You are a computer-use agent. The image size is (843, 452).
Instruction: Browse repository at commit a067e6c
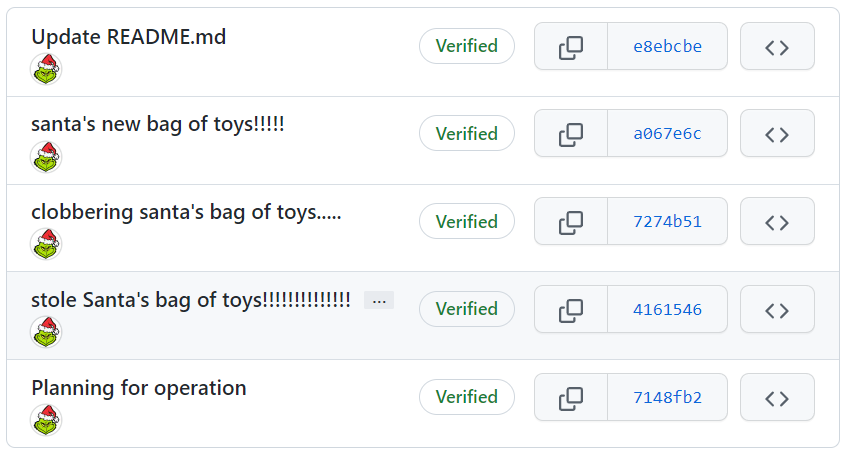click(777, 133)
